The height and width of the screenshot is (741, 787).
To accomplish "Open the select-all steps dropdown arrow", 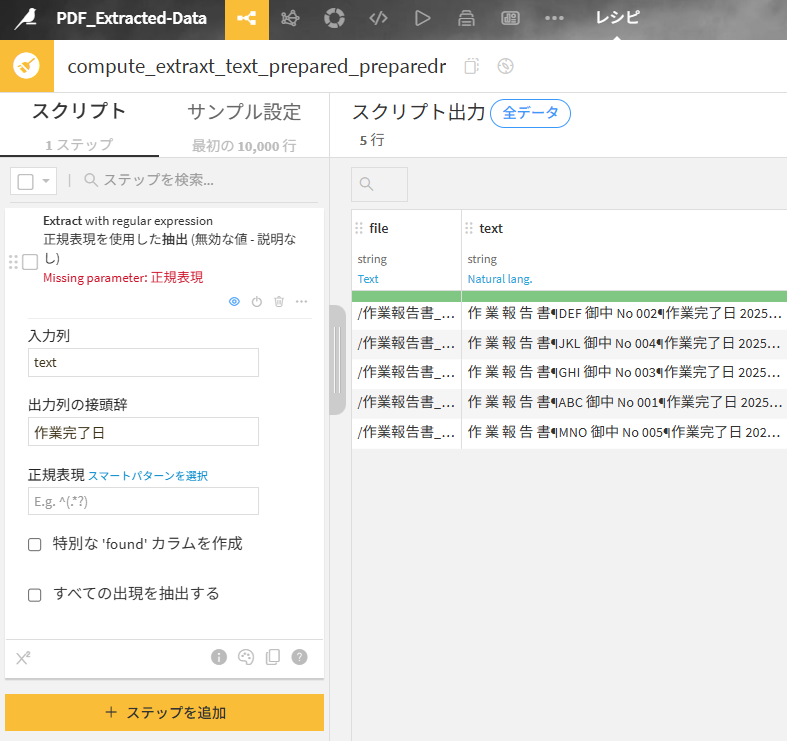I will click(46, 181).
